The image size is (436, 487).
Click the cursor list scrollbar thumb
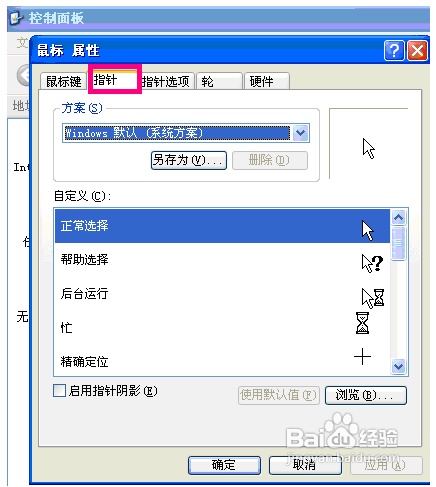coord(399,243)
